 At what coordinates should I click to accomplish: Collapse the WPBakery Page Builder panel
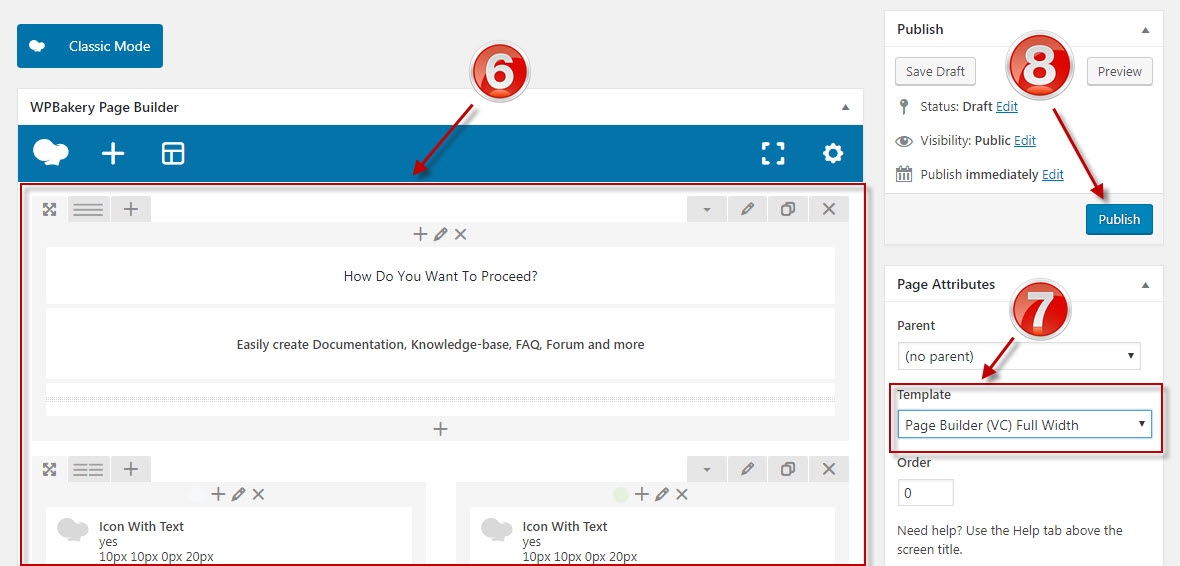pos(845,107)
